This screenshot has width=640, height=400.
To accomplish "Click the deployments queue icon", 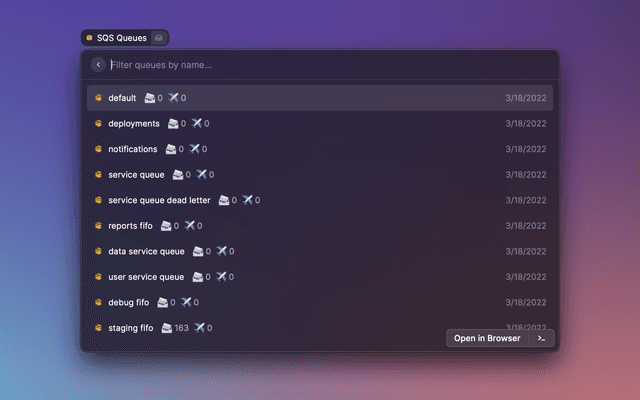I will [99, 124].
